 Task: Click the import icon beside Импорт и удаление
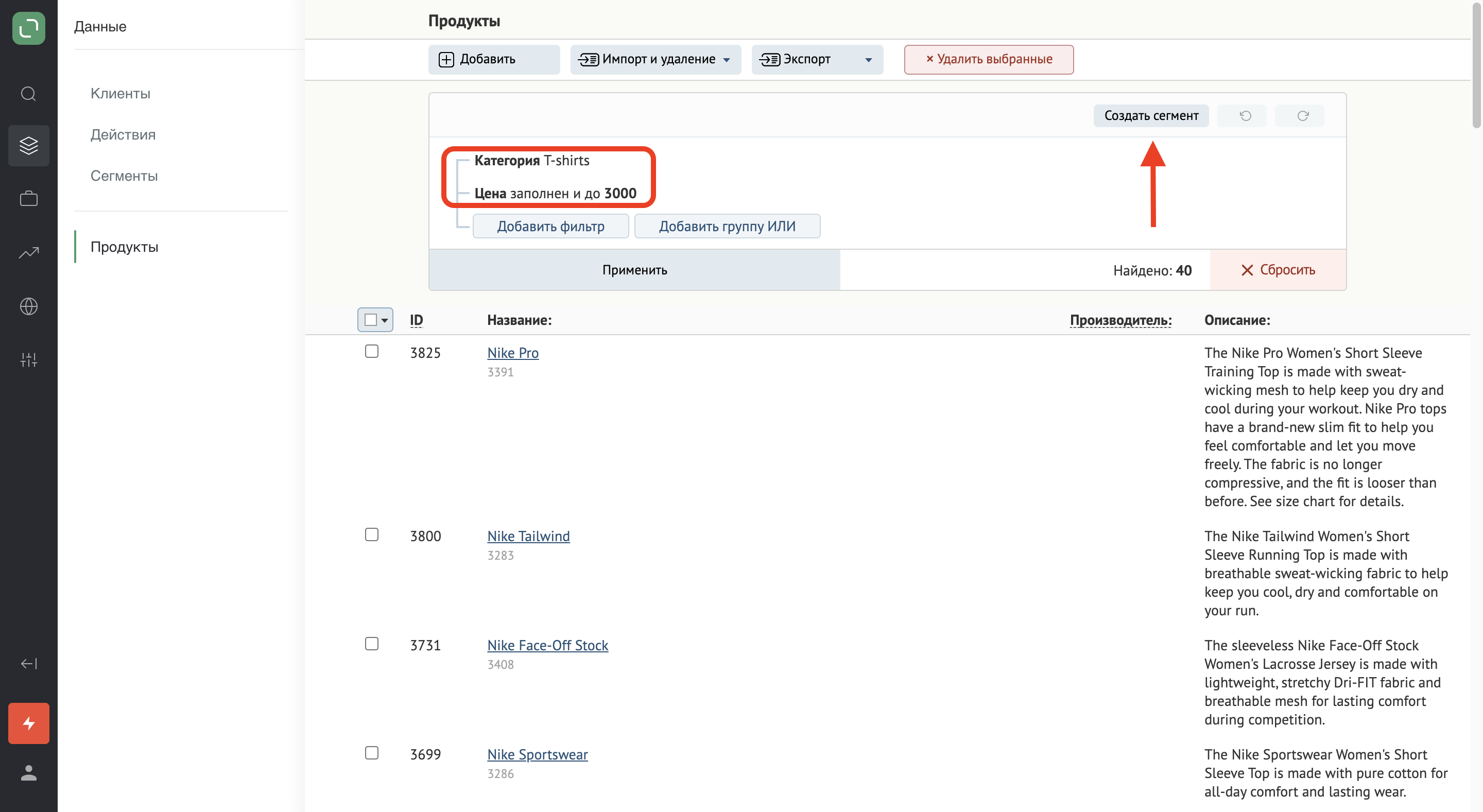589,59
